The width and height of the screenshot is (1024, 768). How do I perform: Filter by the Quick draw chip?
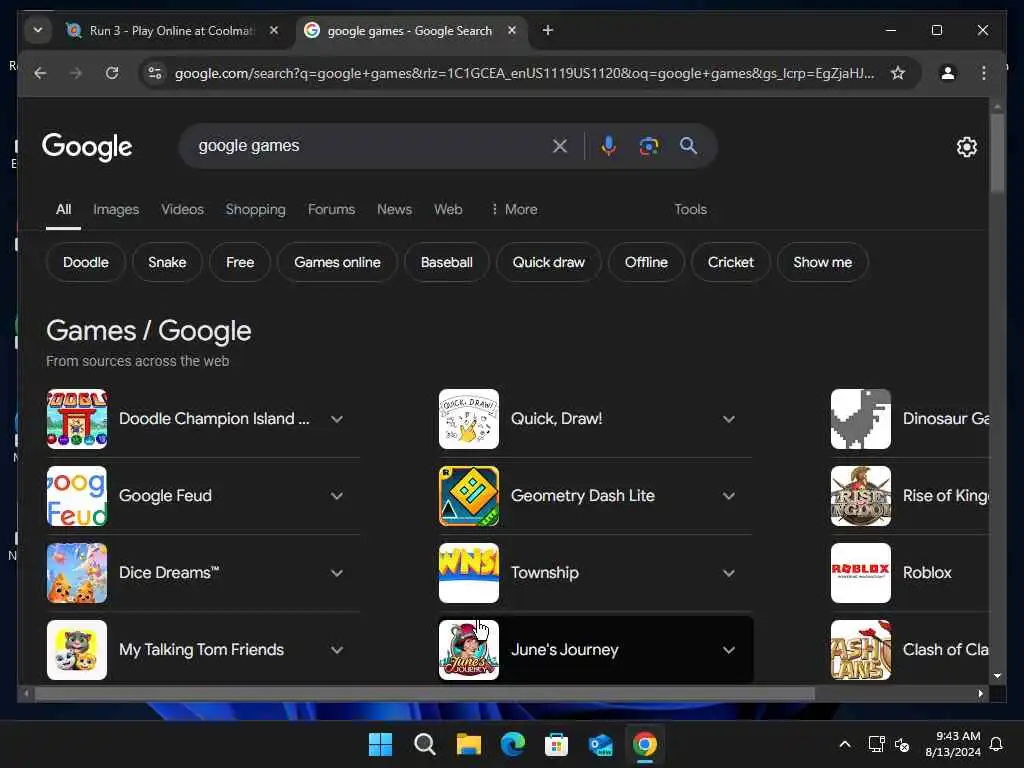coord(549,263)
